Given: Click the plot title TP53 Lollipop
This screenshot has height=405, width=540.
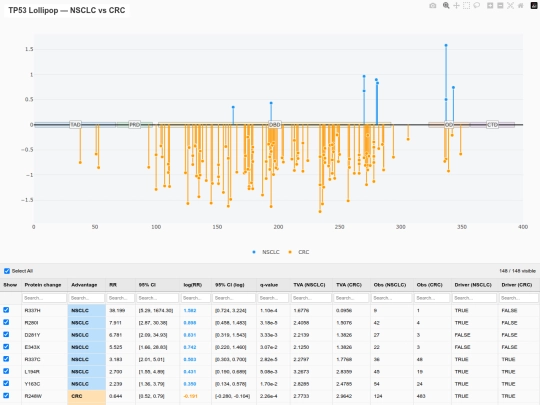Looking at the screenshot, I should pyautogui.click(x=67, y=10).
